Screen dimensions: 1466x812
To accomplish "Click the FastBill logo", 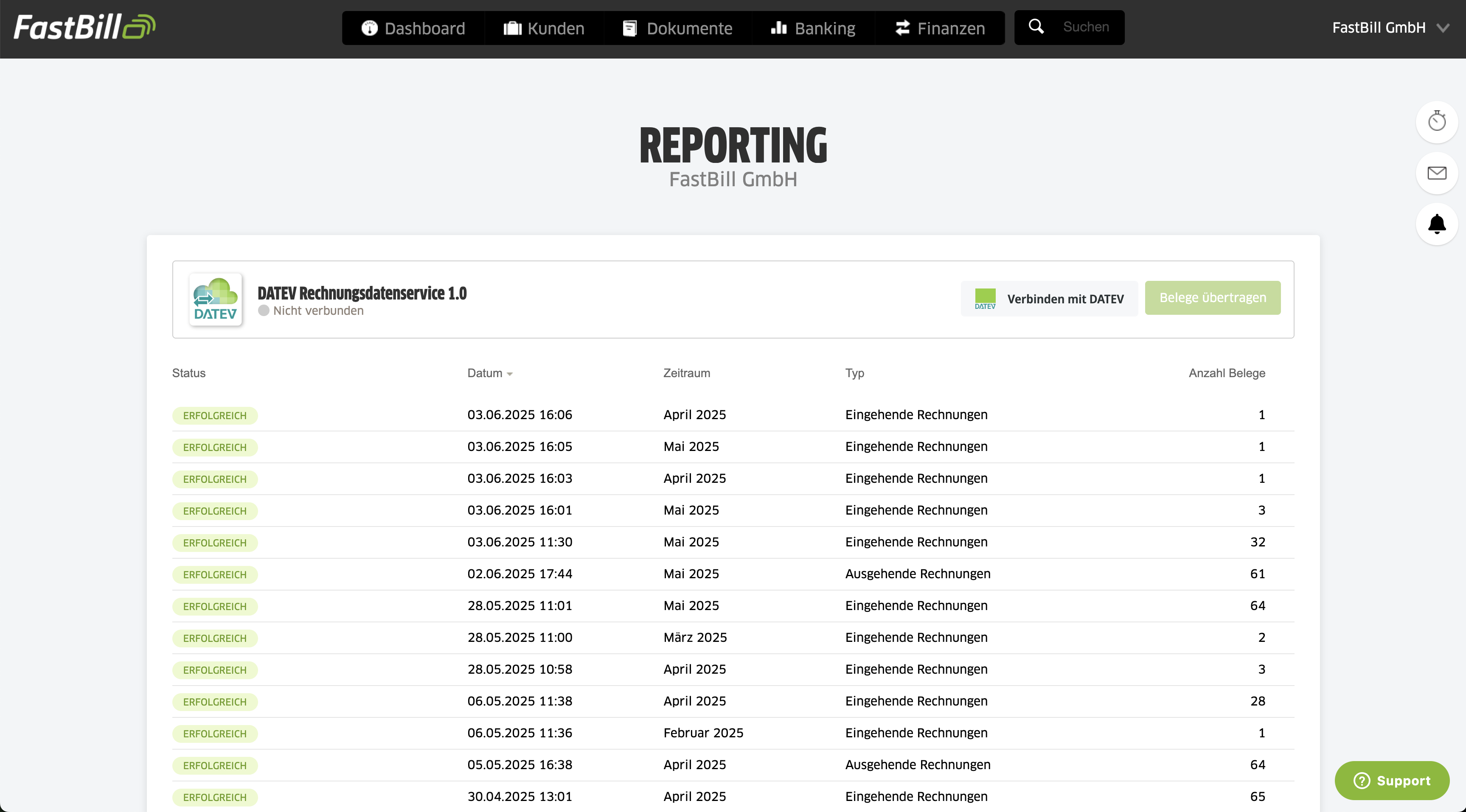I will point(84,27).
